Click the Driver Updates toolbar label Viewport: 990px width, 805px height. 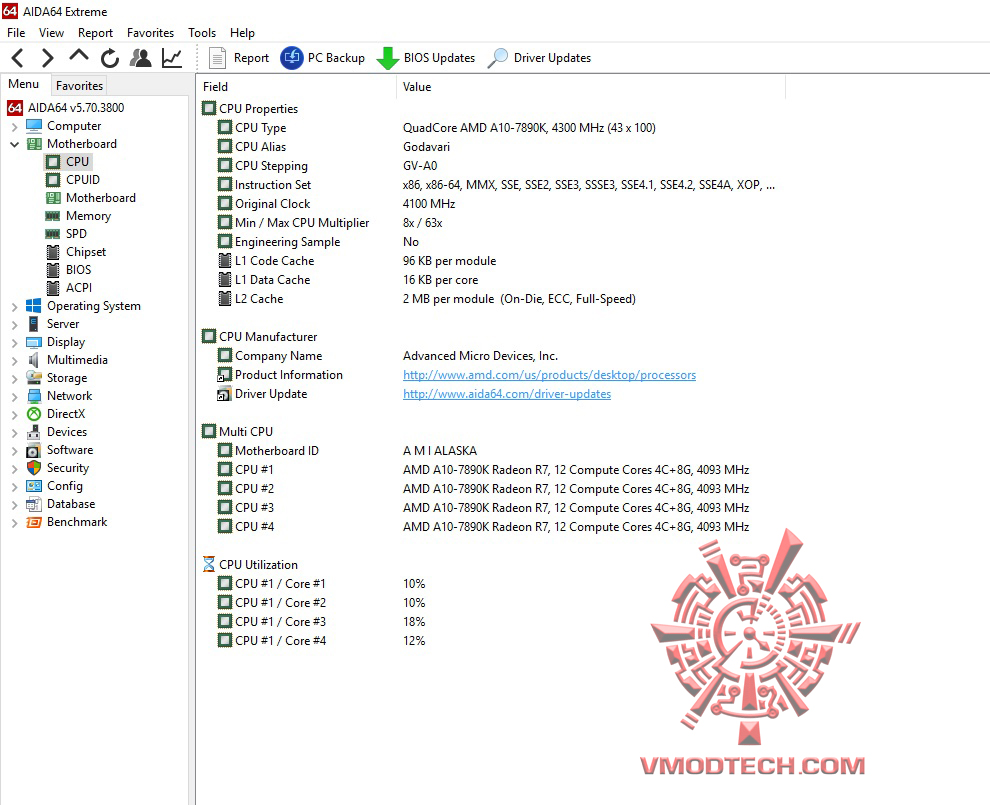point(552,58)
